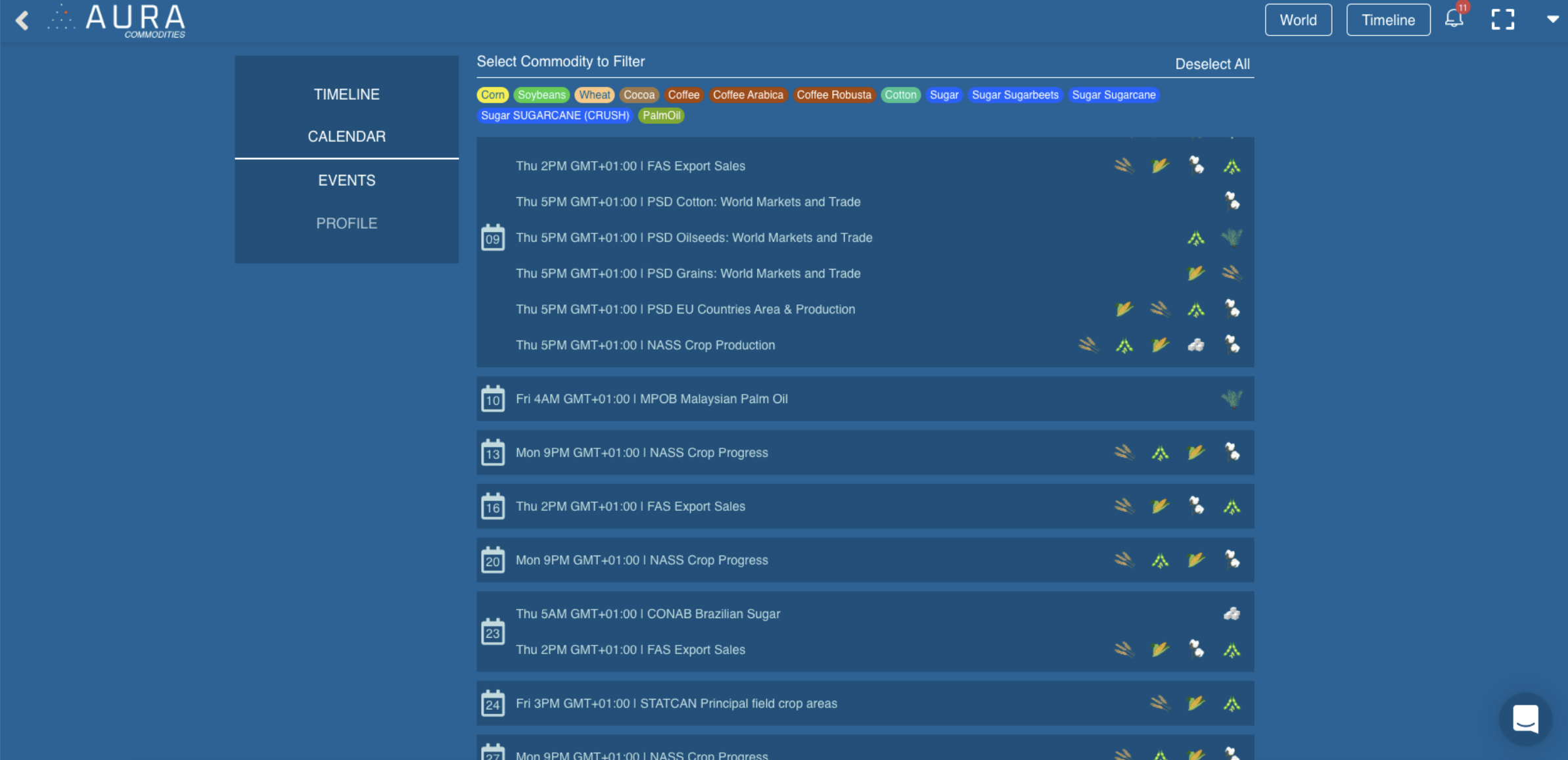
Task: Click the back arrow icon
Action: point(22,20)
